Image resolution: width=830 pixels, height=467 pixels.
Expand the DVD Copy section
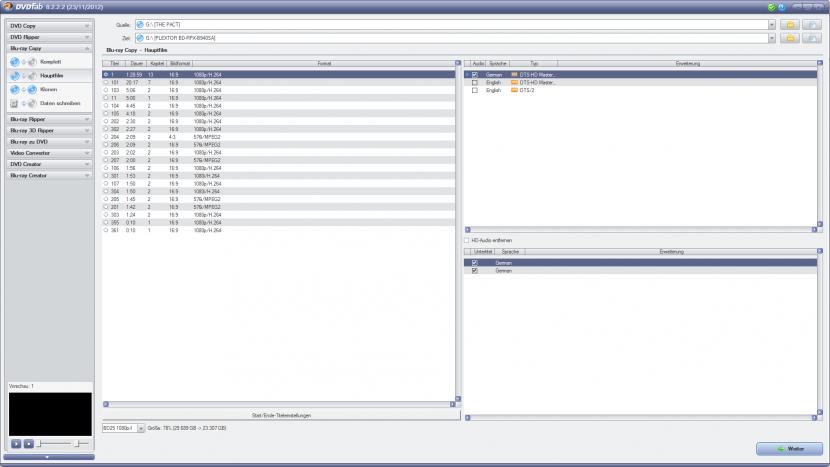click(x=50, y=26)
